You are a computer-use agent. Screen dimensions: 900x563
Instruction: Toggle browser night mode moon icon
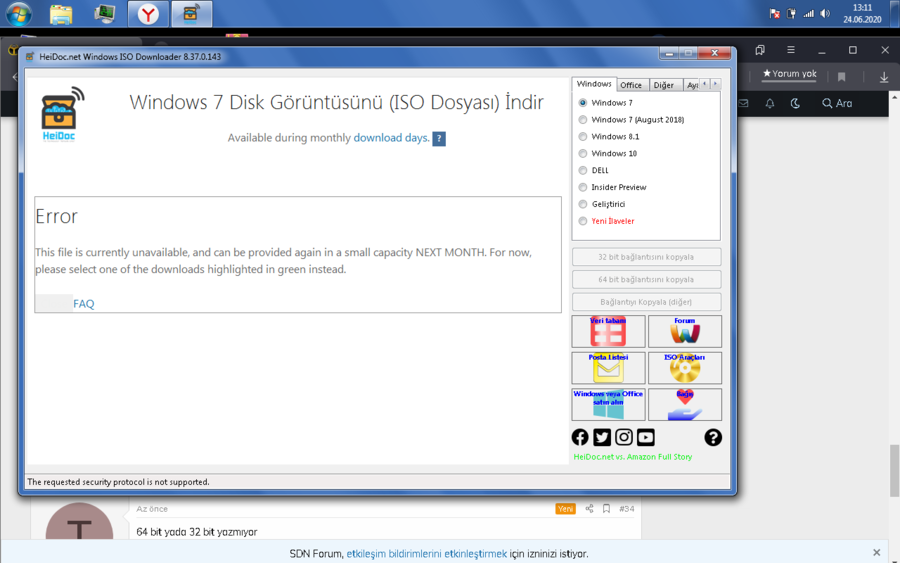[x=795, y=103]
